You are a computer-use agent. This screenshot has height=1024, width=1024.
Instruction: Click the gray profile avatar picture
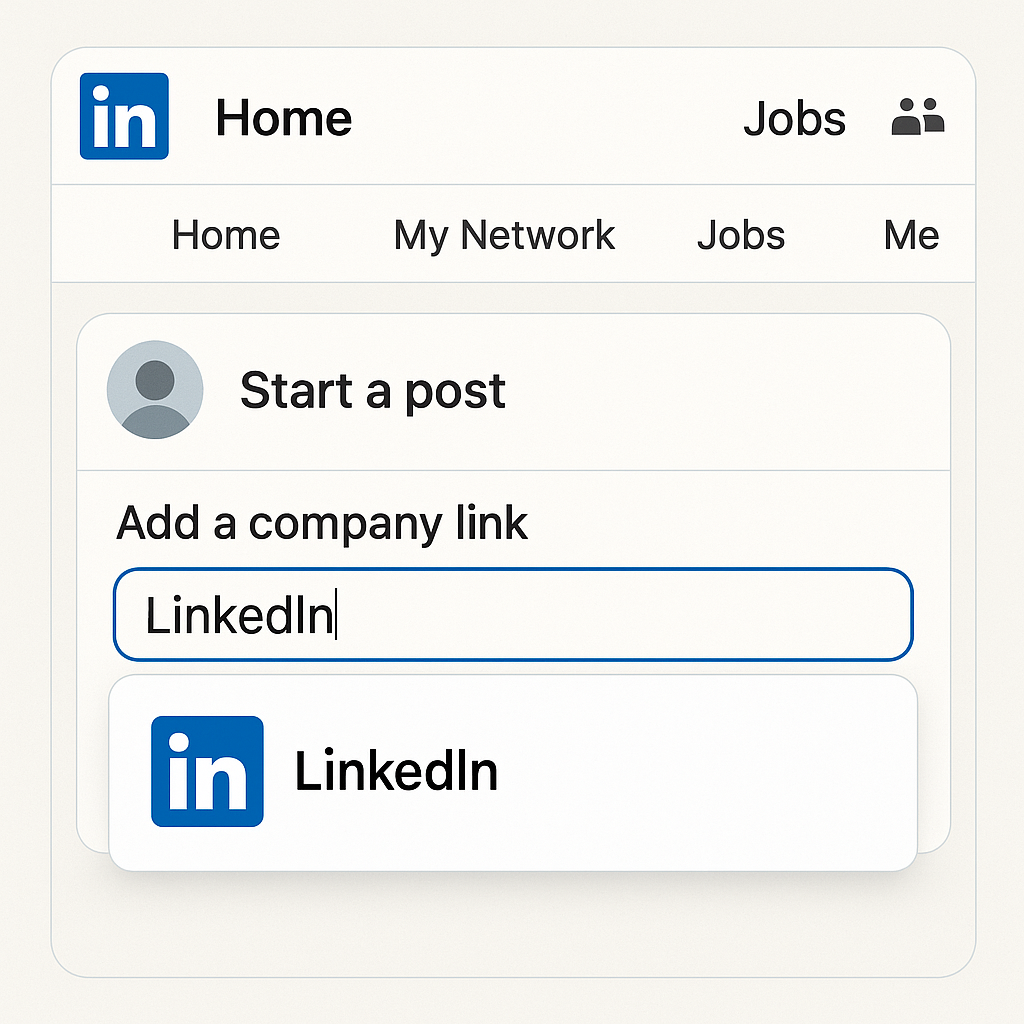155,389
